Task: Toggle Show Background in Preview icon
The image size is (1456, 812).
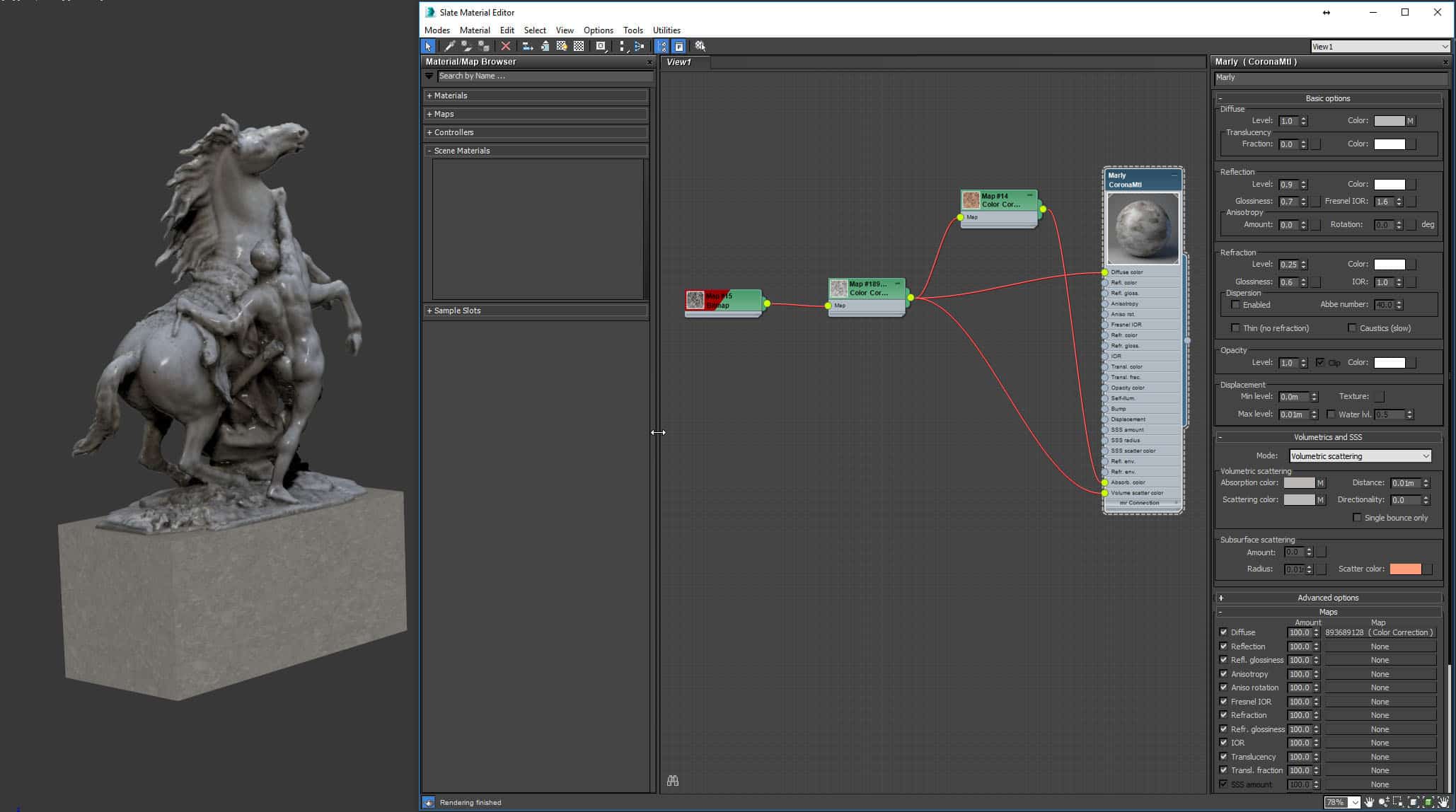Action: tap(579, 46)
